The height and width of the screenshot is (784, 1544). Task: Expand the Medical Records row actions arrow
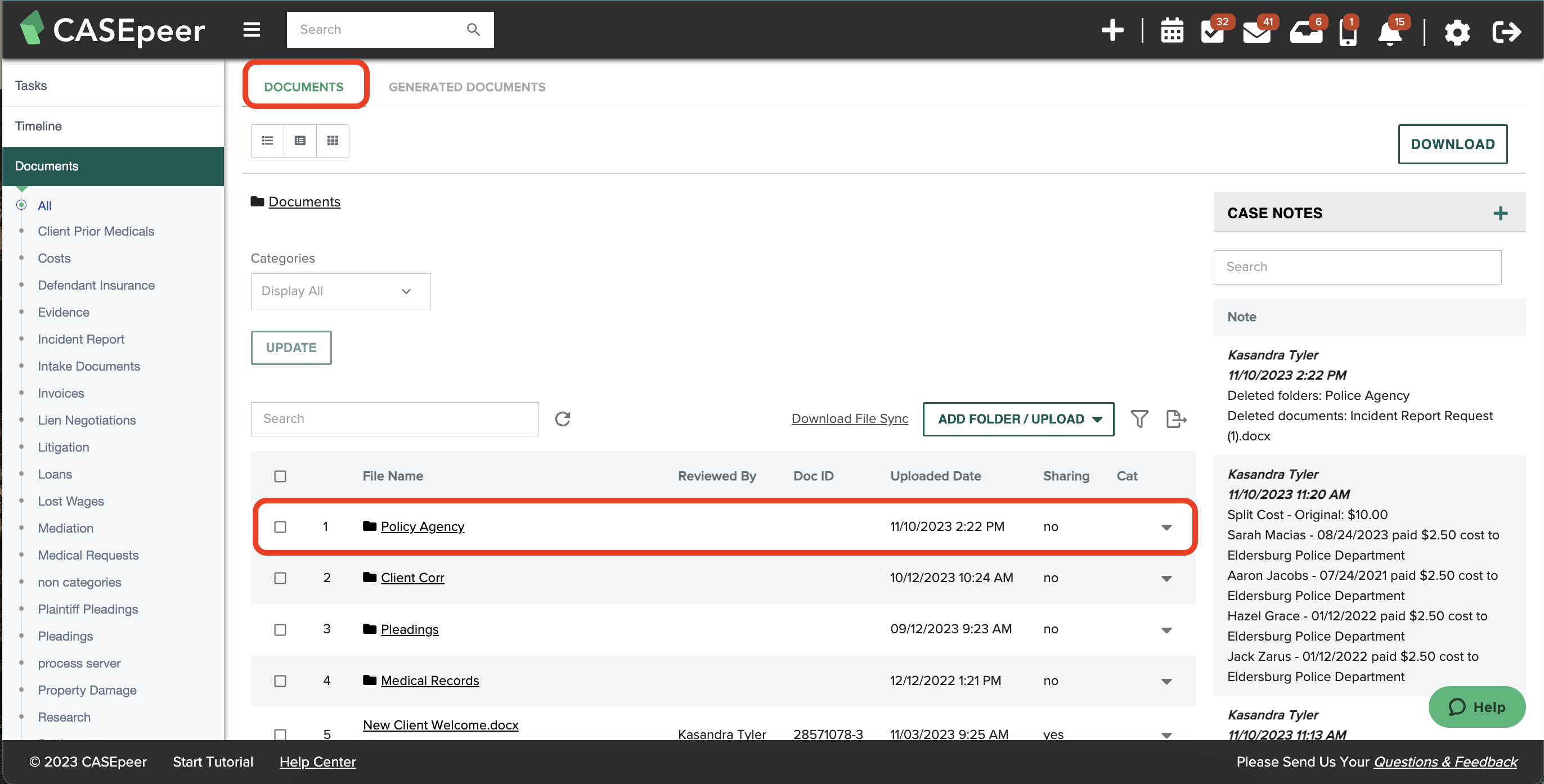(x=1166, y=682)
